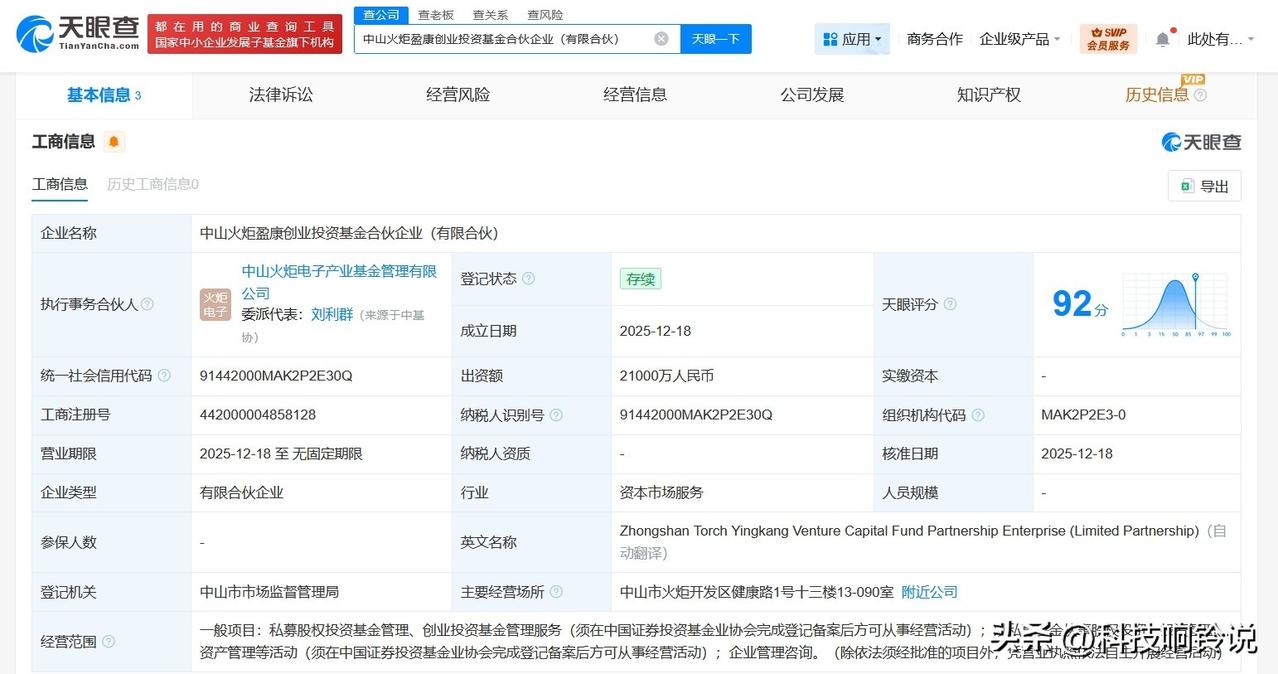The width and height of the screenshot is (1278, 674).
Task: Open notifications via the bell icon
Action: tap(1162, 38)
